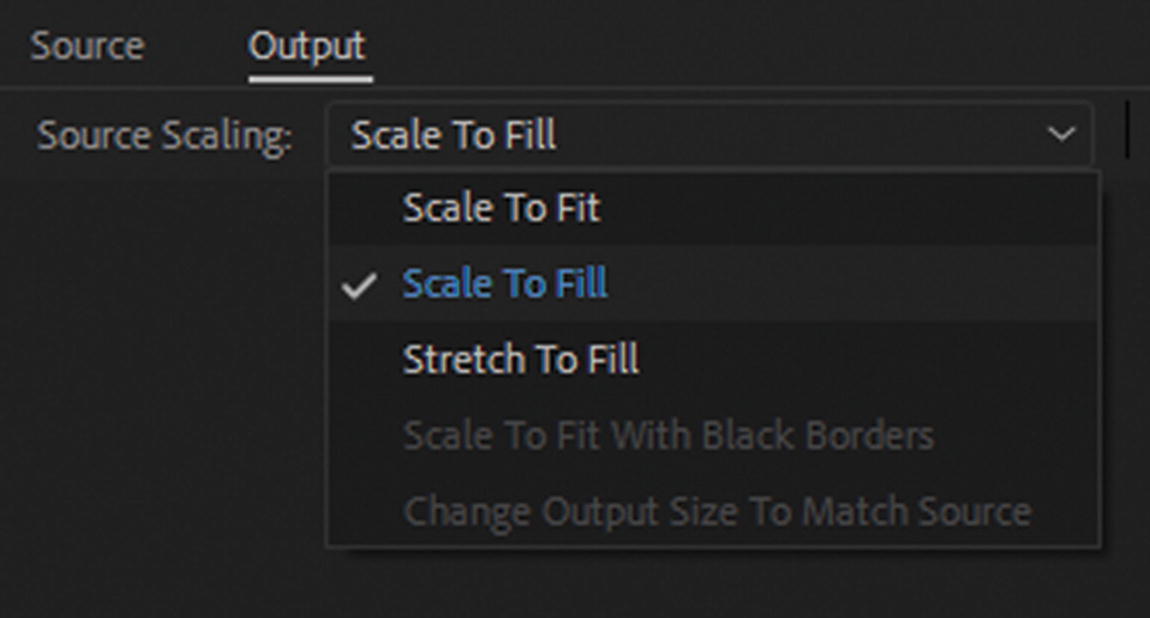This screenshot has height=618, width=1150.
Task: Click the blue highlighted Scale To Fill text
Action: tap(505, 284)
